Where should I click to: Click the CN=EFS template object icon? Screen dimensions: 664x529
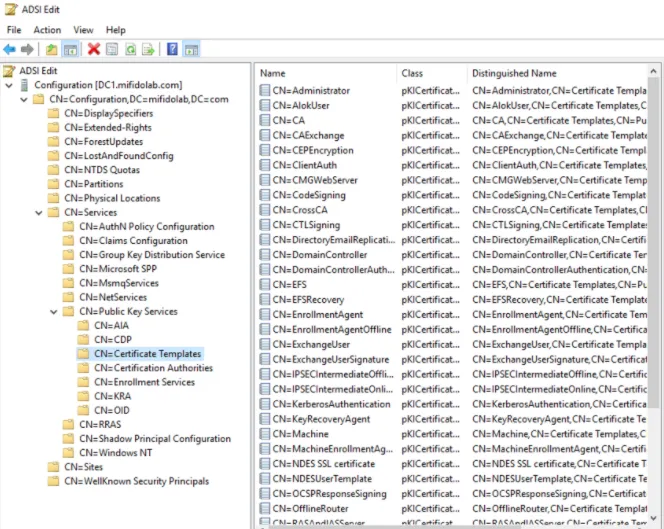[265, 285]
